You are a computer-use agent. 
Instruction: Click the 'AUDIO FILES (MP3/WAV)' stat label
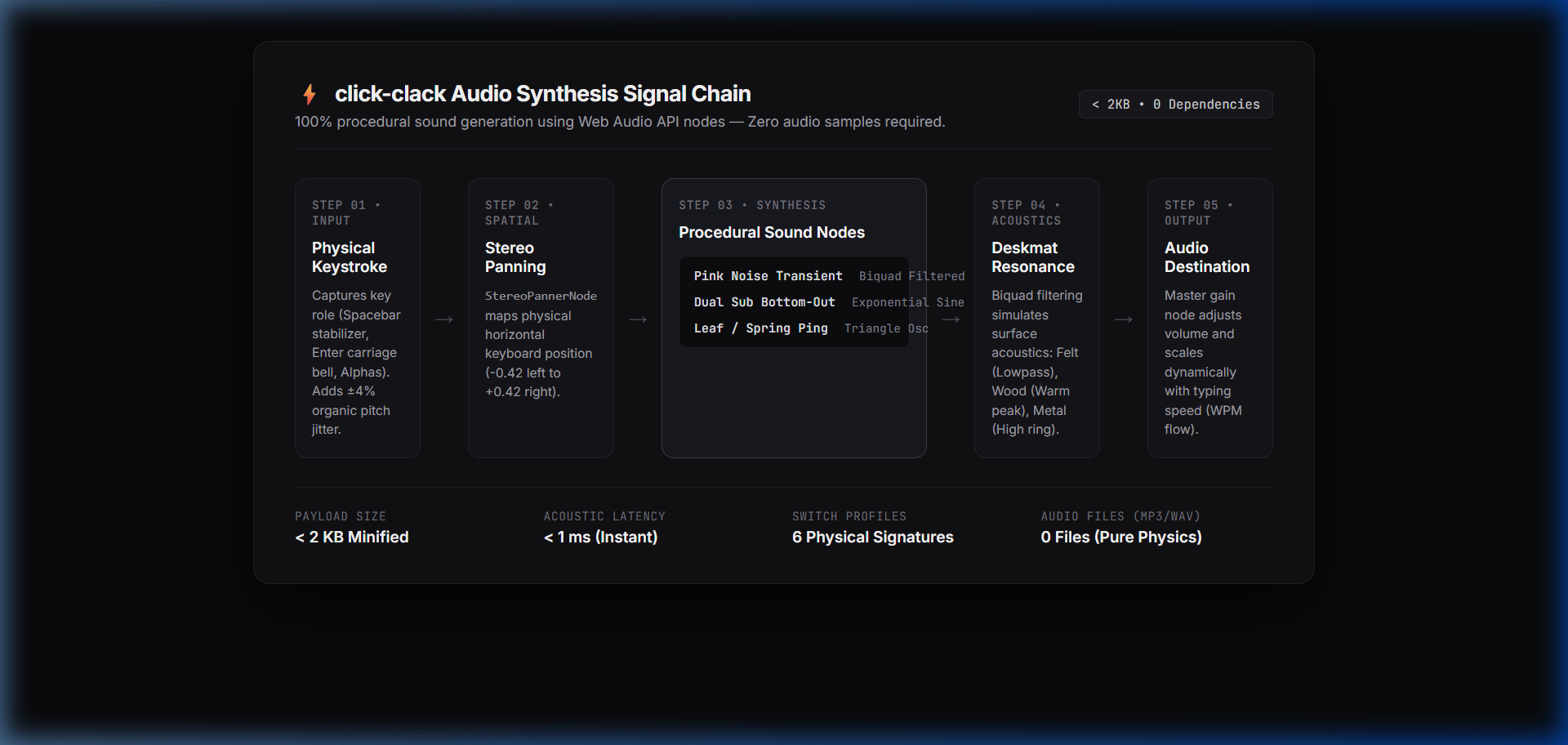1120,516
